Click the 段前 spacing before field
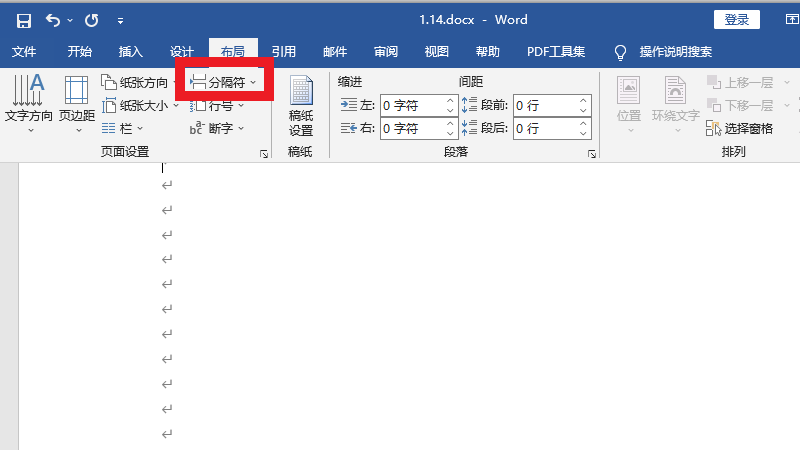Screen dimensions: 800x450 tap(545, 106)
